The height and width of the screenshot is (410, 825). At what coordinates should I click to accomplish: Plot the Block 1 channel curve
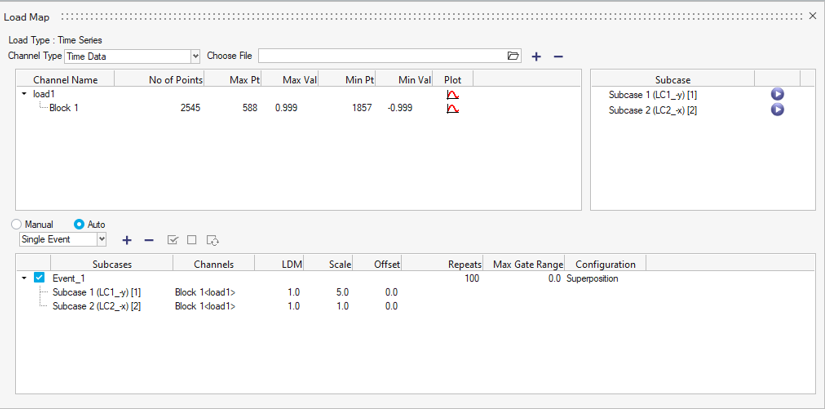453,108
